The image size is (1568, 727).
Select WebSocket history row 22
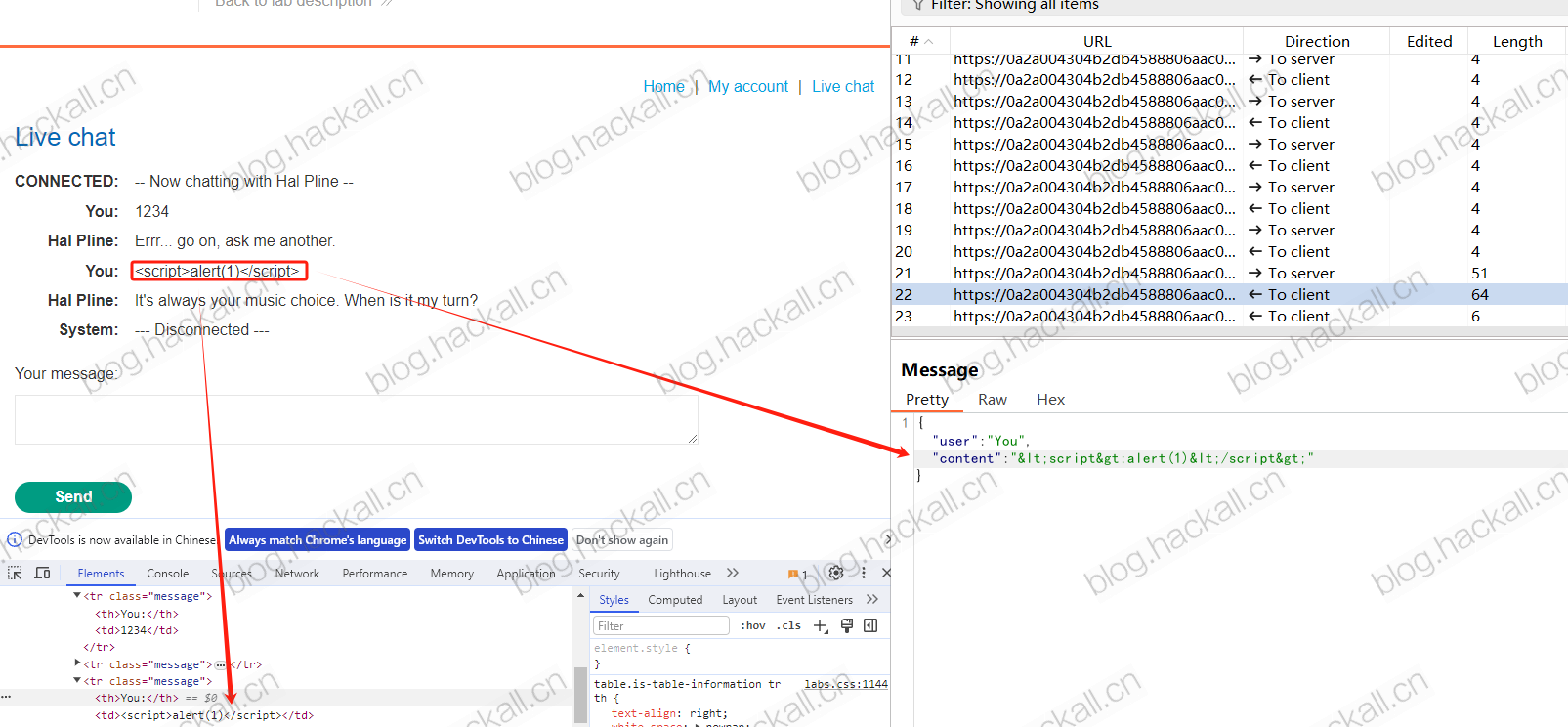coord(1230,294)
